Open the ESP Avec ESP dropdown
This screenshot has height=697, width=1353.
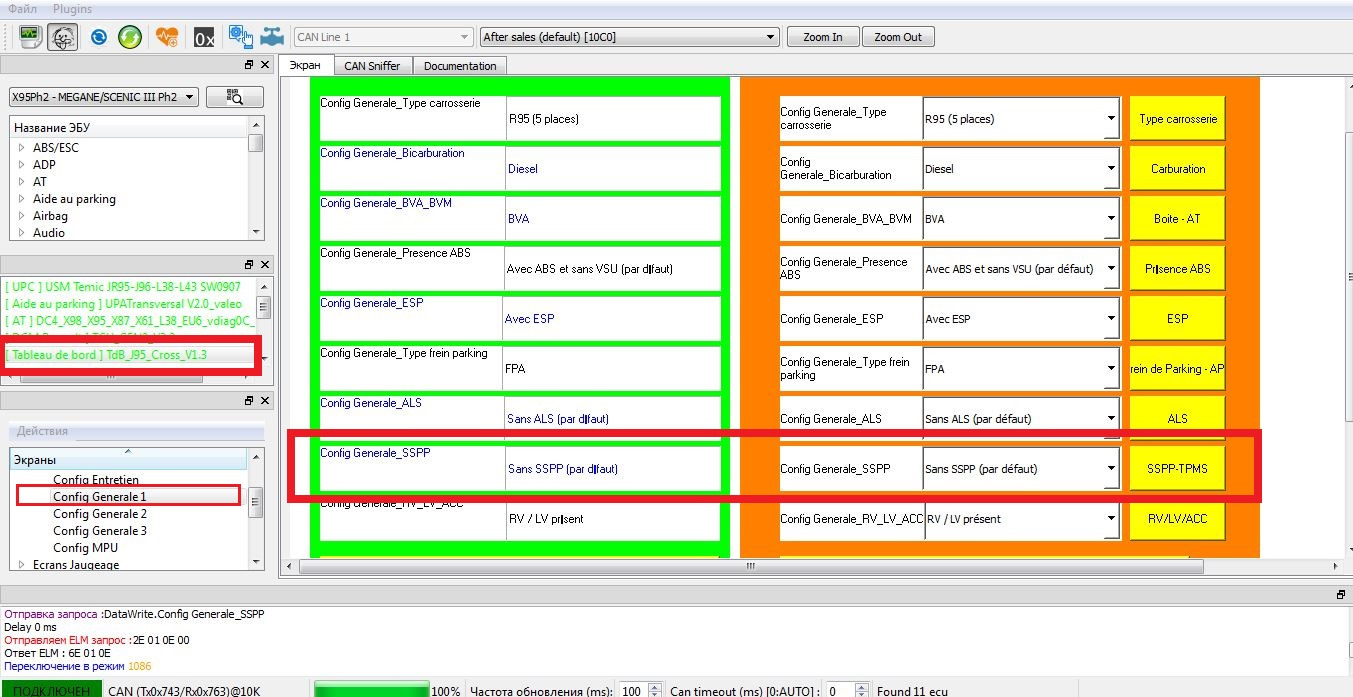1020,319
